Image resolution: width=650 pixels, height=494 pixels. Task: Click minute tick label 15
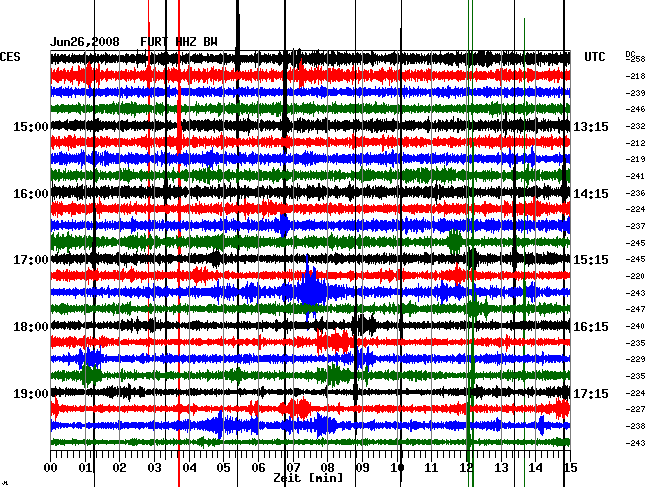570,468
